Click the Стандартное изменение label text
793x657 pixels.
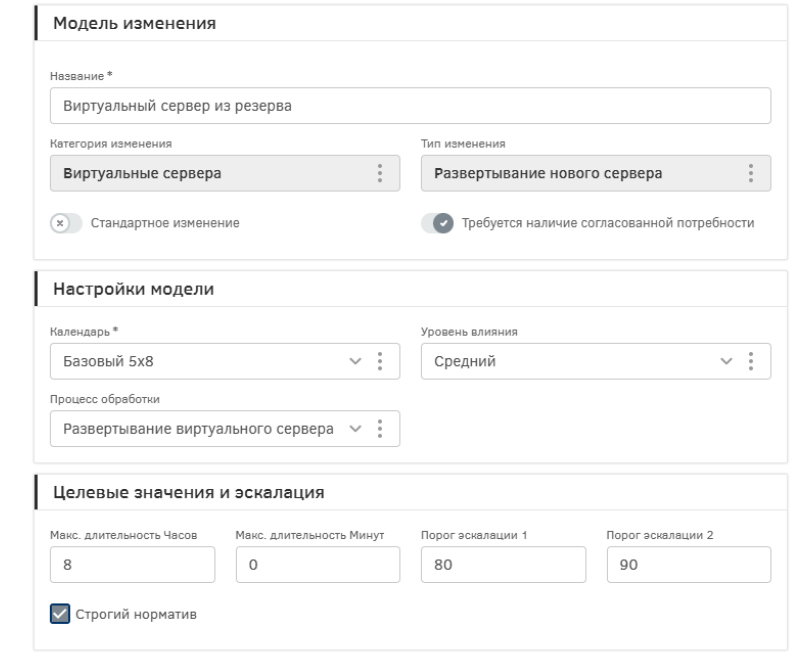pyautogui.click(x=165, y=222)
